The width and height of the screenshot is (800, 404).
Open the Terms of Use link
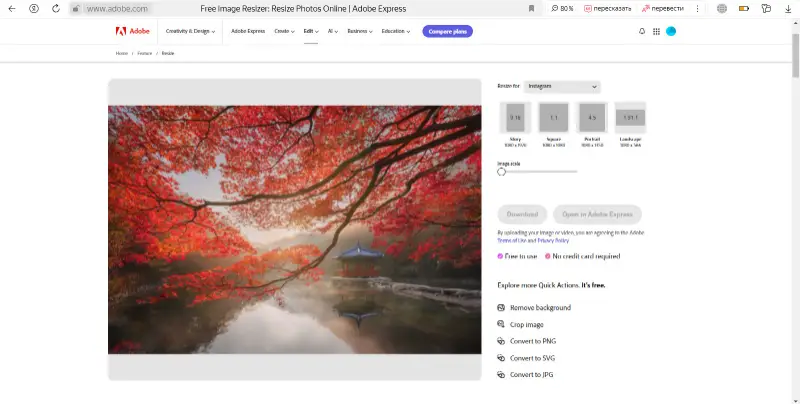pos(511,240)
